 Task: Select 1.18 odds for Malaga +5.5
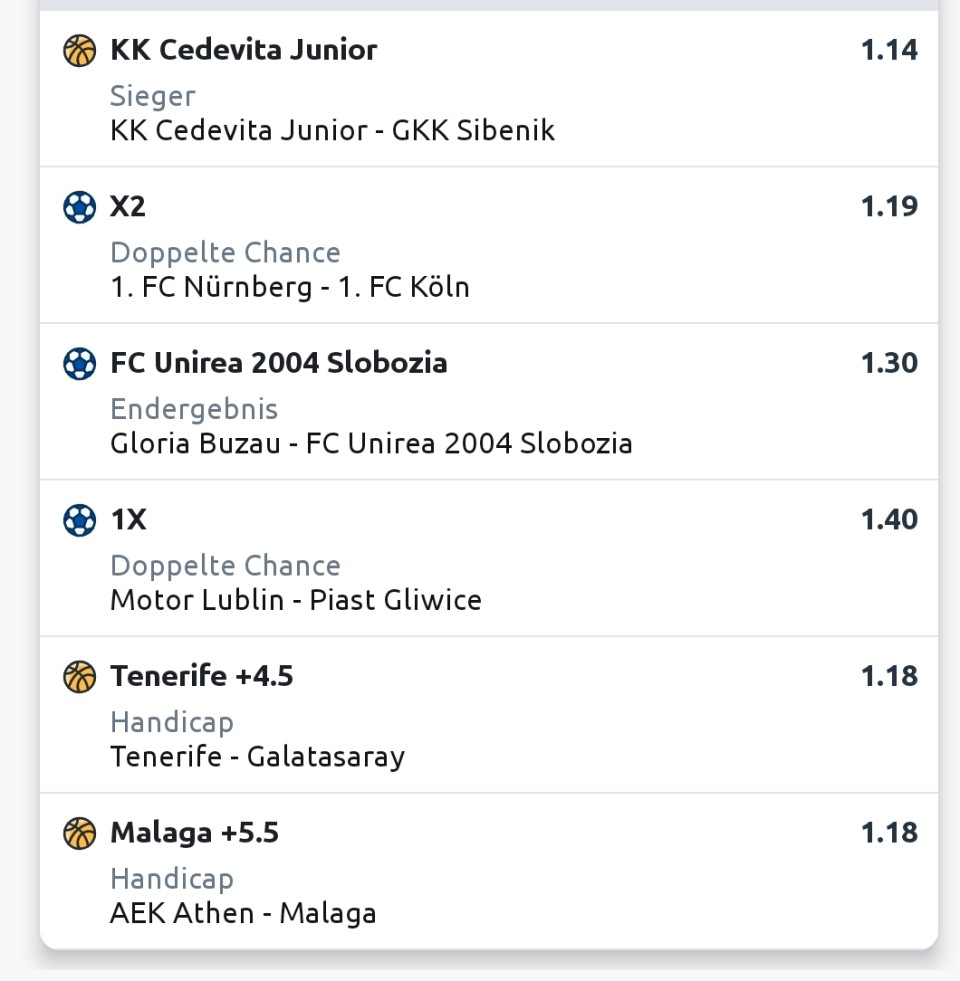pyautogui.click(x=889, y=832)
